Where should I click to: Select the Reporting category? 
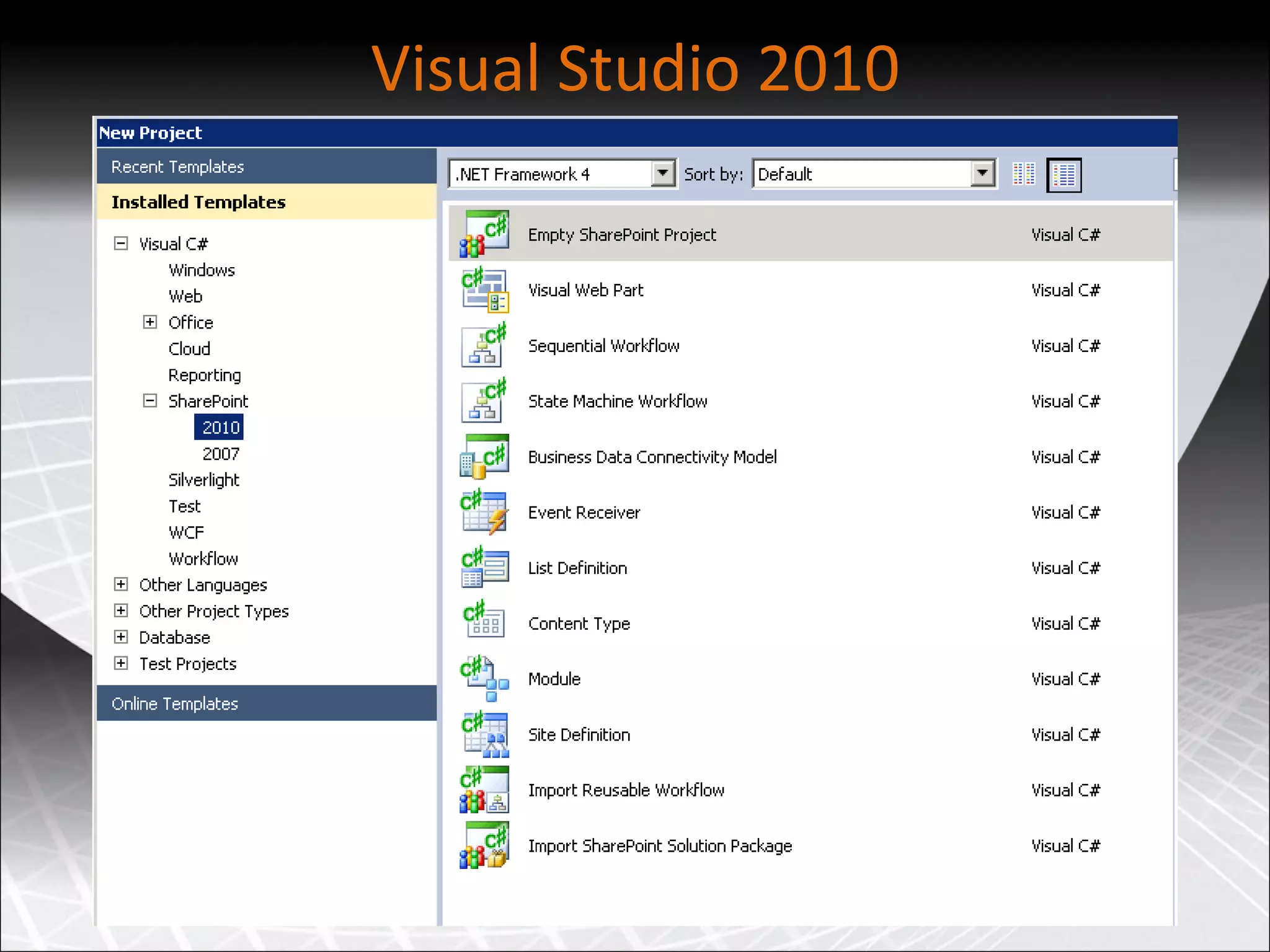click(x=205, y=375)
